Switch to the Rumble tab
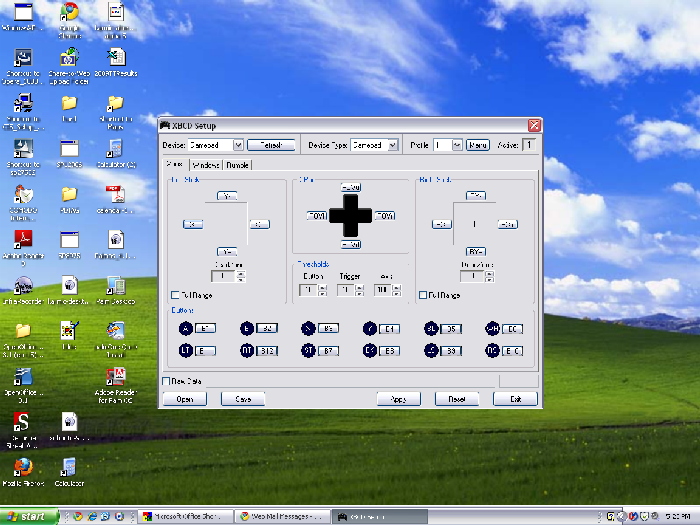 pos(238,165)
